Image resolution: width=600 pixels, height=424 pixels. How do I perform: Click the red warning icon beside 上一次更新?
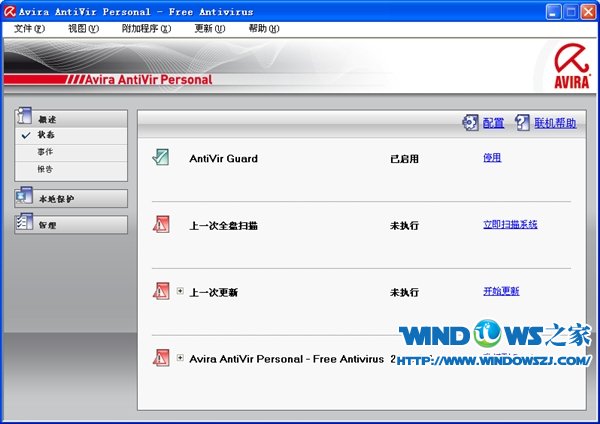(x=161, y=291)
